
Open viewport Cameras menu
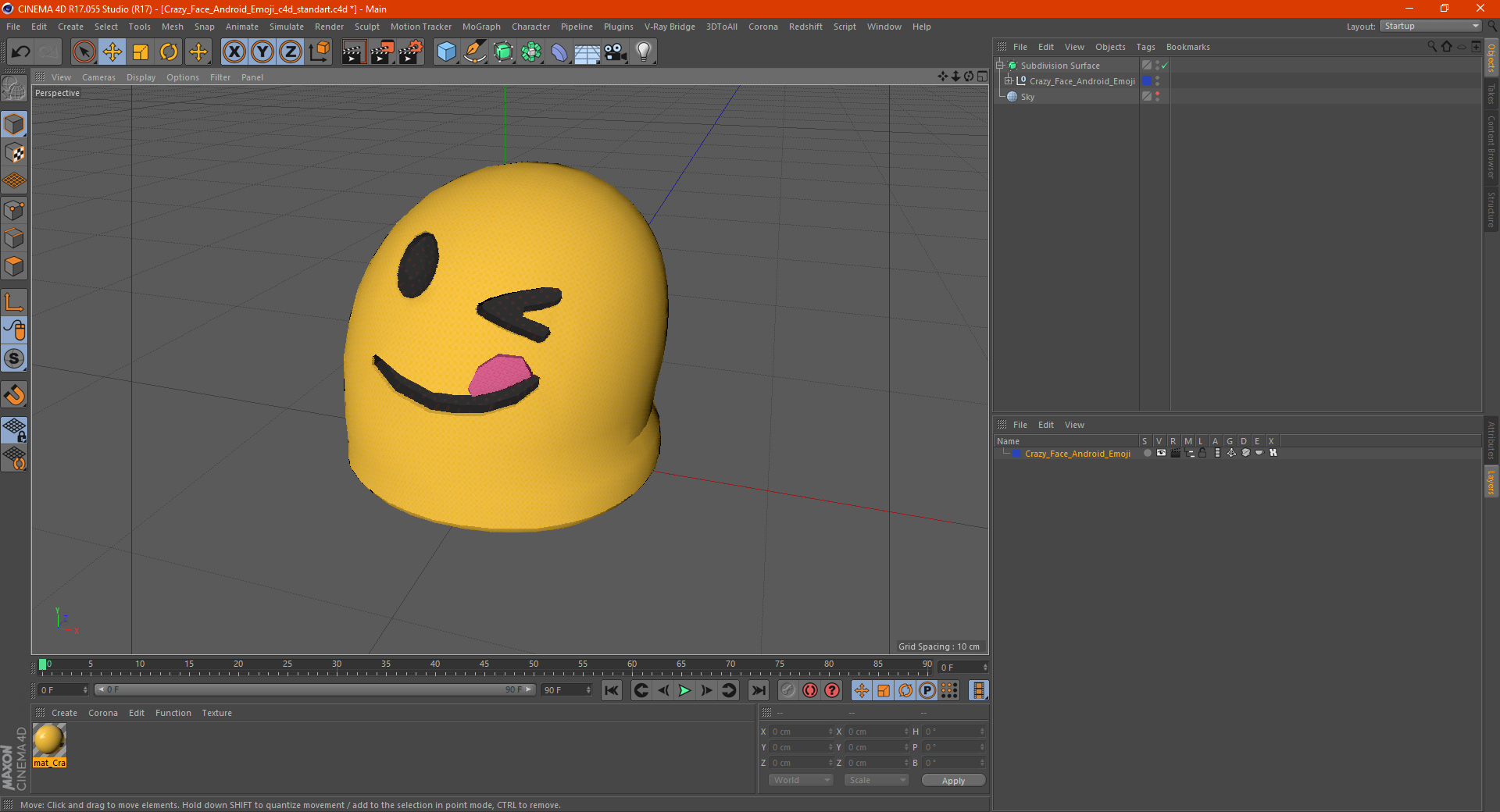click(98, 77)
